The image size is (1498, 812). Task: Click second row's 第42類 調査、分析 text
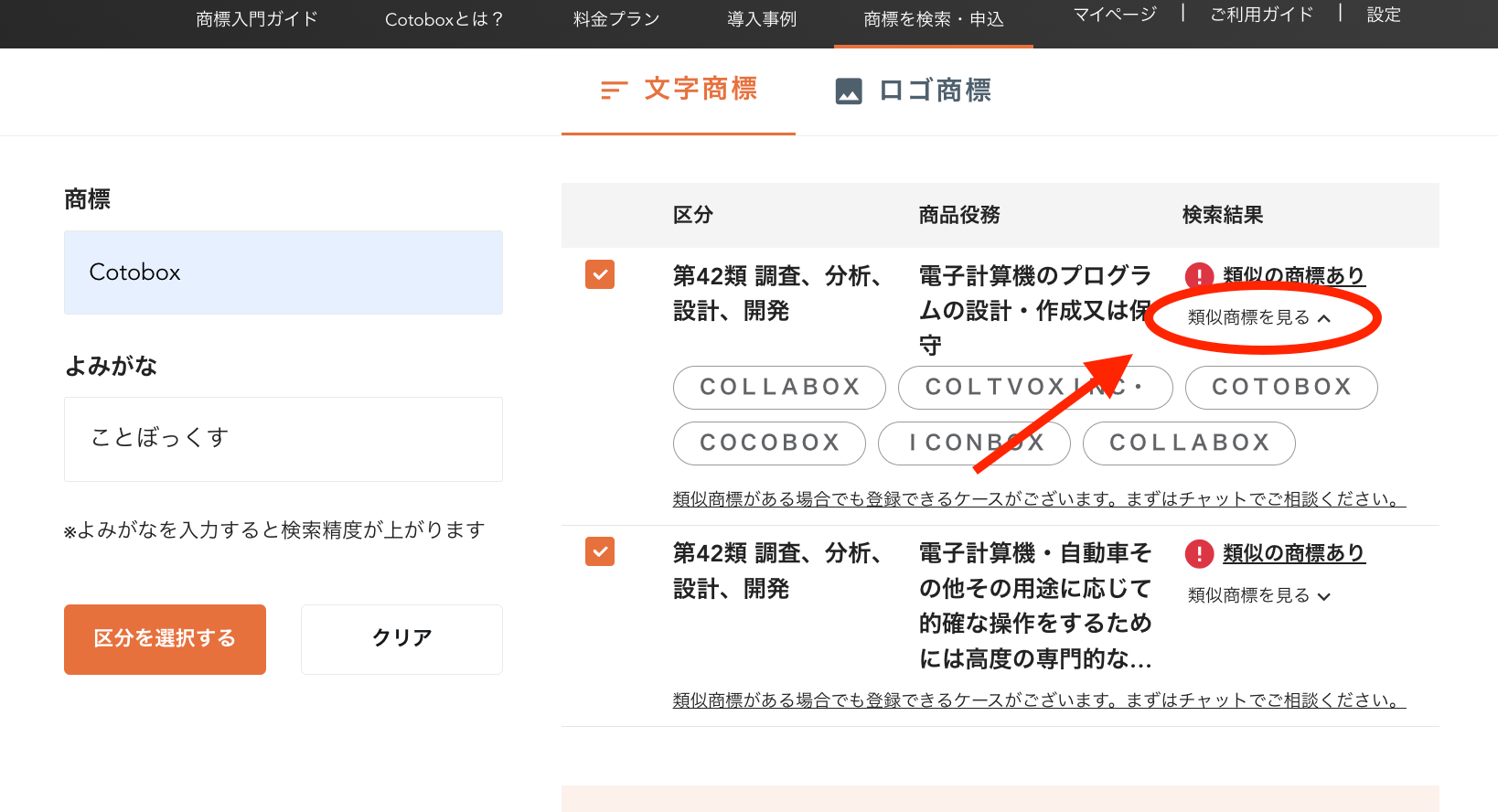click(x=777, y=571)
